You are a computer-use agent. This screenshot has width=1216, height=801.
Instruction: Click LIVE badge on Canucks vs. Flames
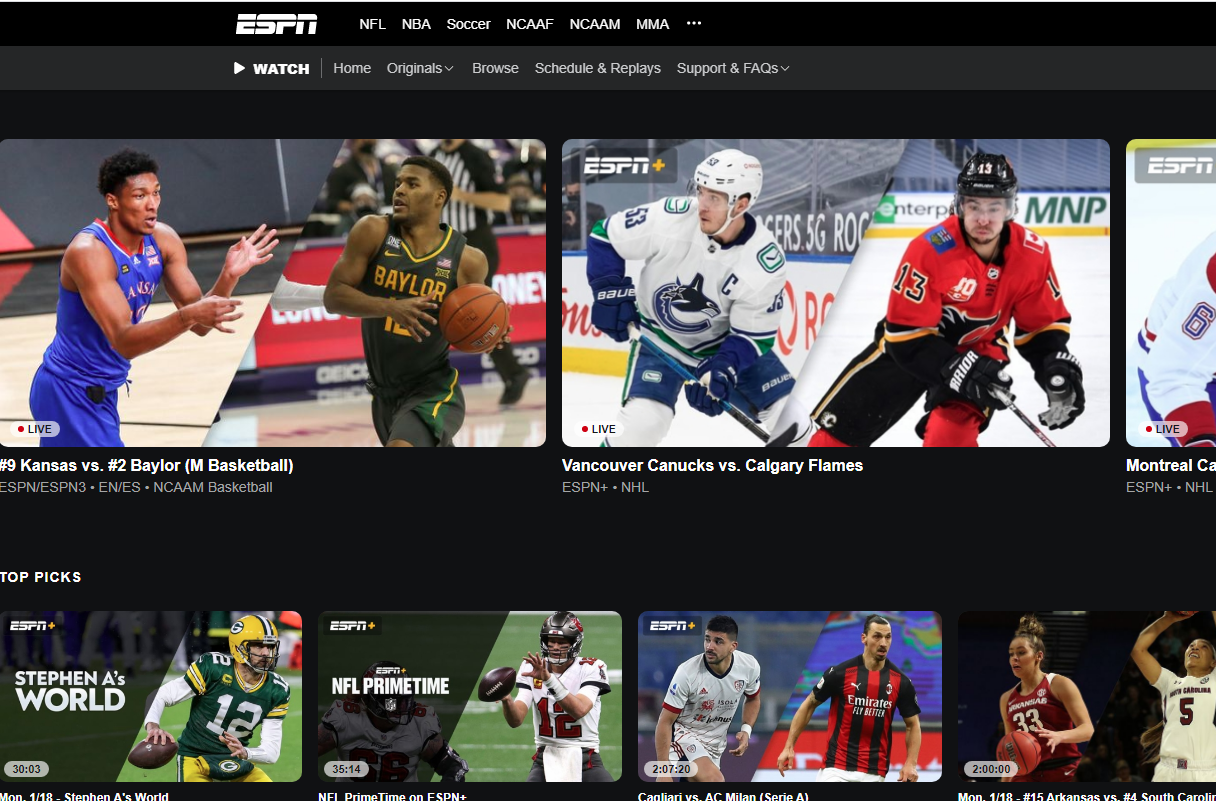[598, 429]
